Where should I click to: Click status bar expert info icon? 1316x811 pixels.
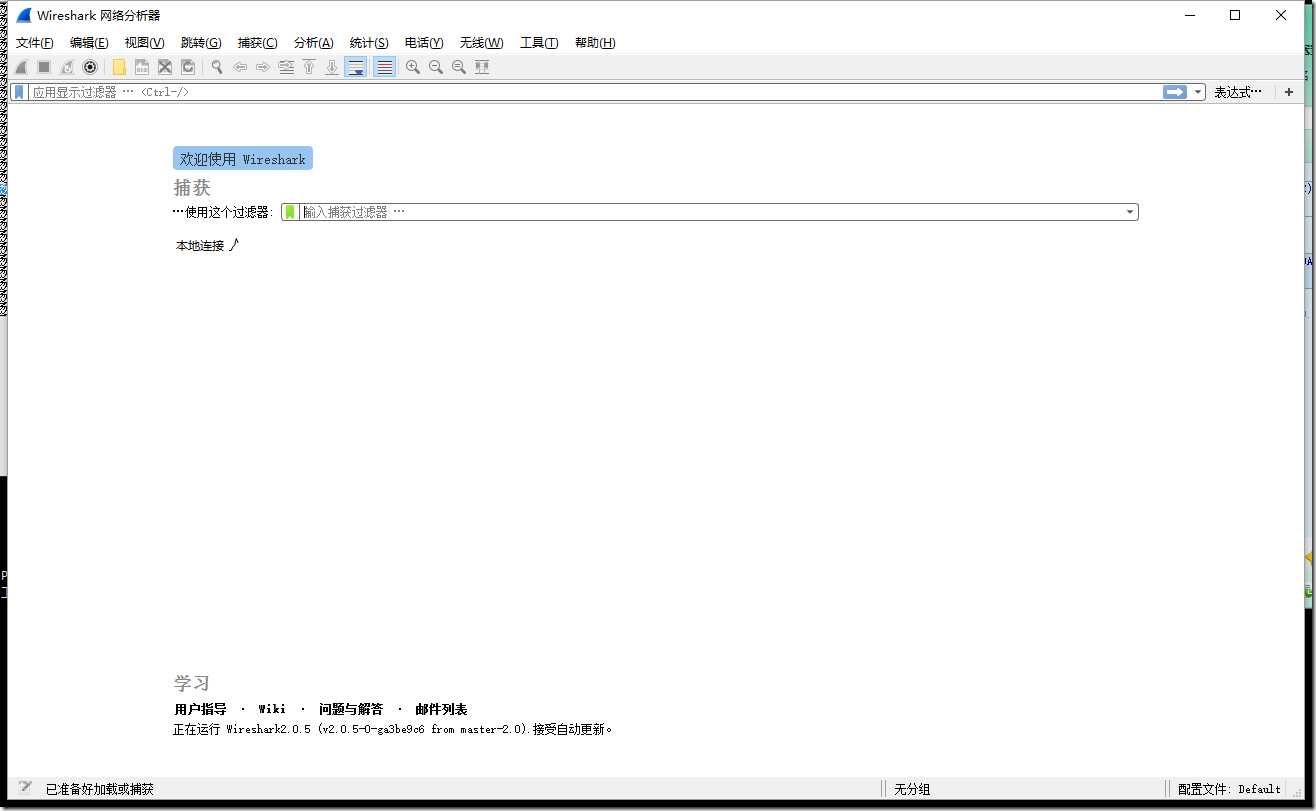[x=25, y=788]
